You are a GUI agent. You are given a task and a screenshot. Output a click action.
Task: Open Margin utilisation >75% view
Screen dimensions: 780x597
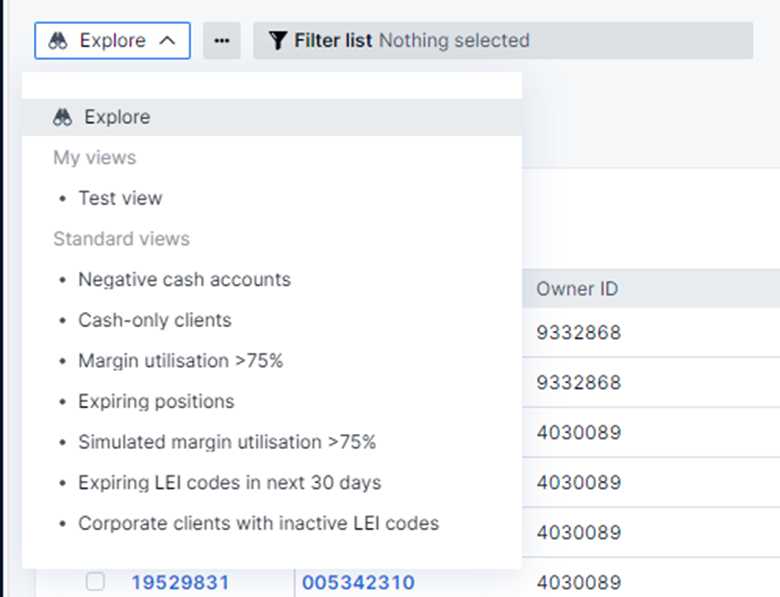180,361
